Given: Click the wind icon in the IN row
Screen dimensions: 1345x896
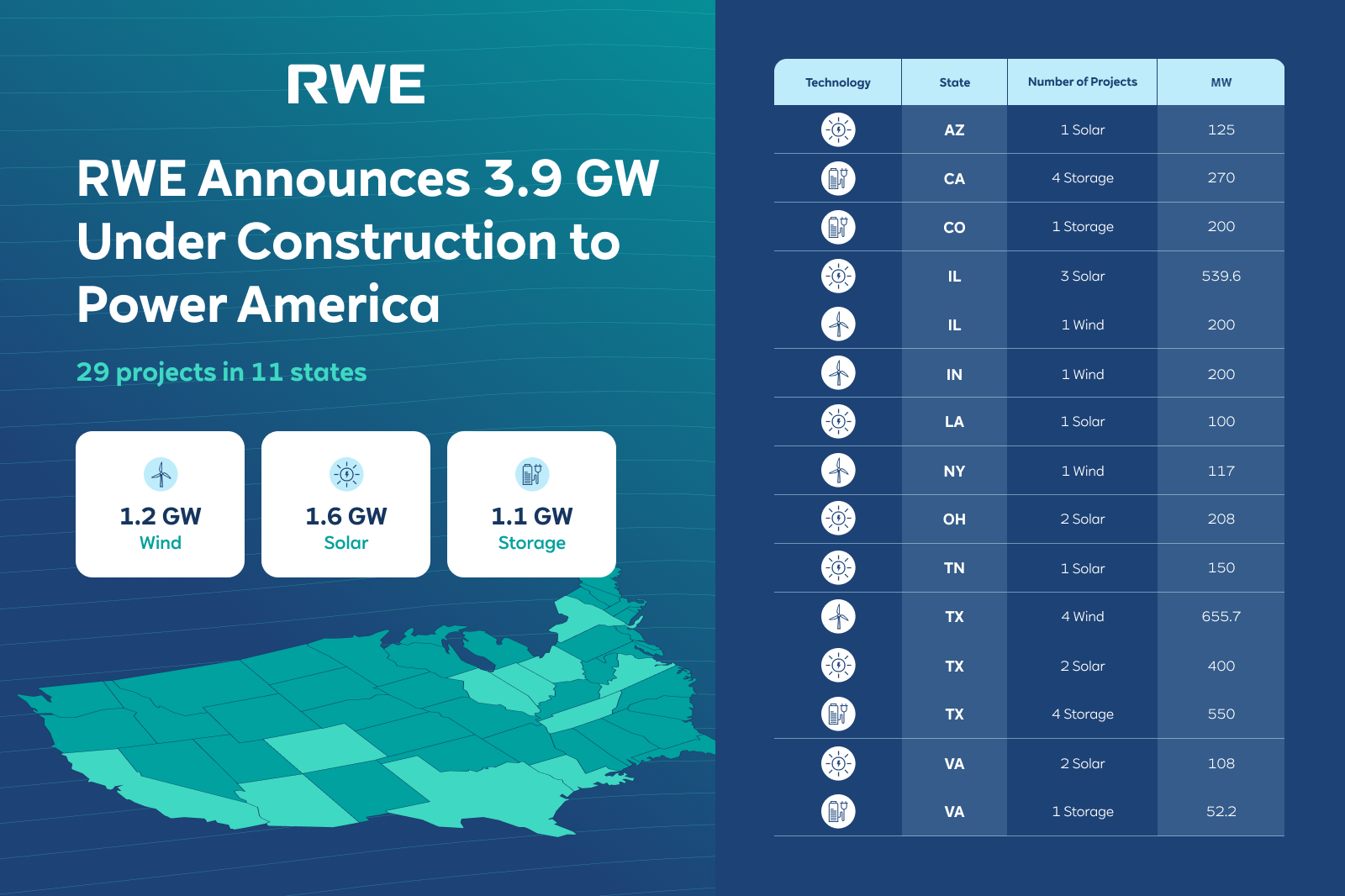Looking at the screenshot, I should pyautogui.click(x=838, y=373).
